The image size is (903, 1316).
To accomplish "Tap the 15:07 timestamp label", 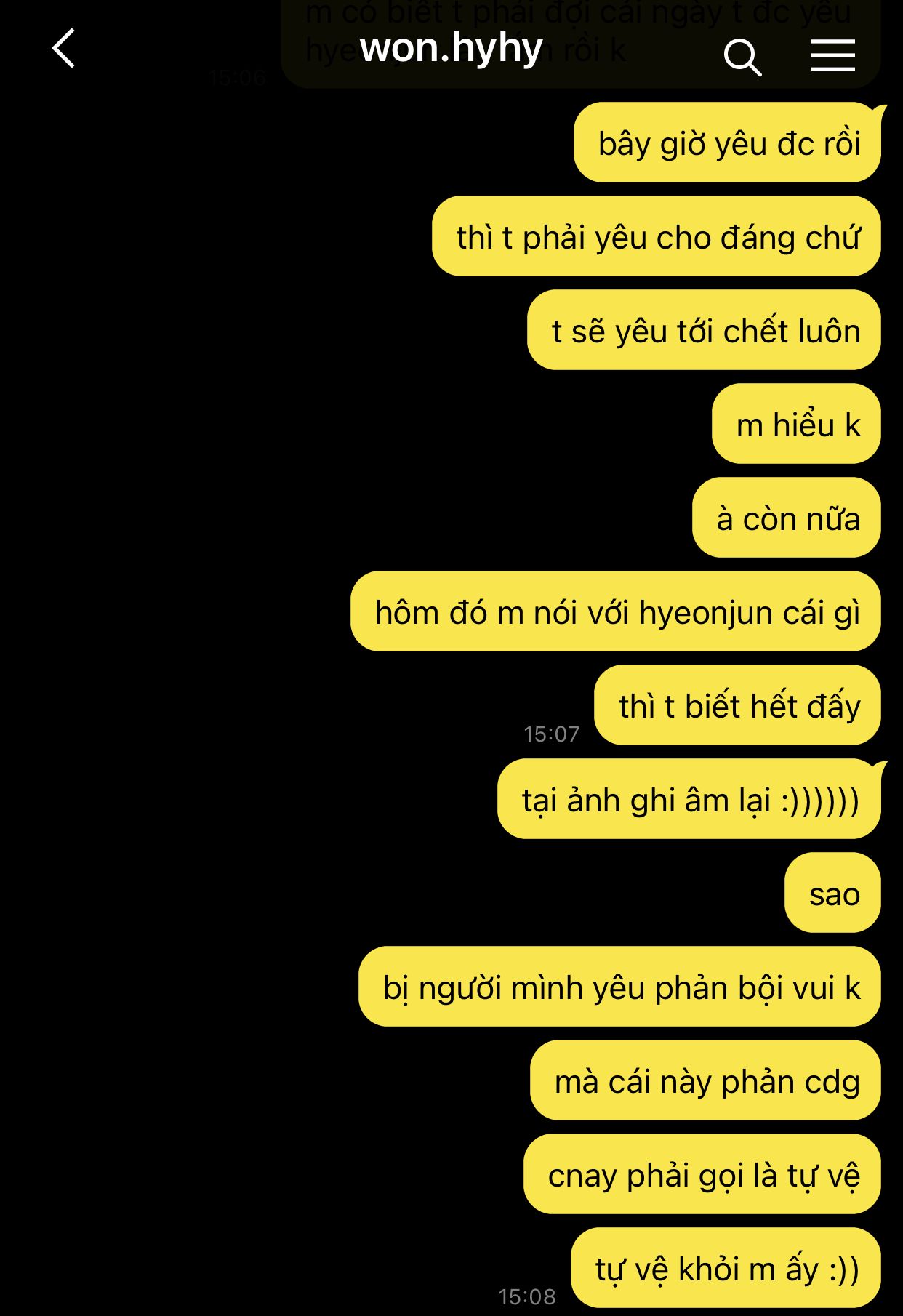I will (x=552, y=734).
